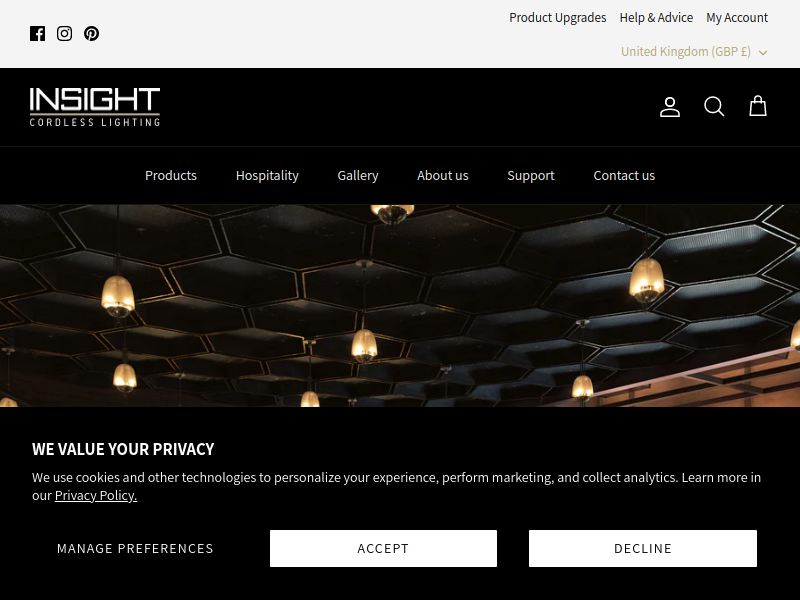Open the Pinterest social icon
Screen dimensions: 800x600
click(91, 34)
